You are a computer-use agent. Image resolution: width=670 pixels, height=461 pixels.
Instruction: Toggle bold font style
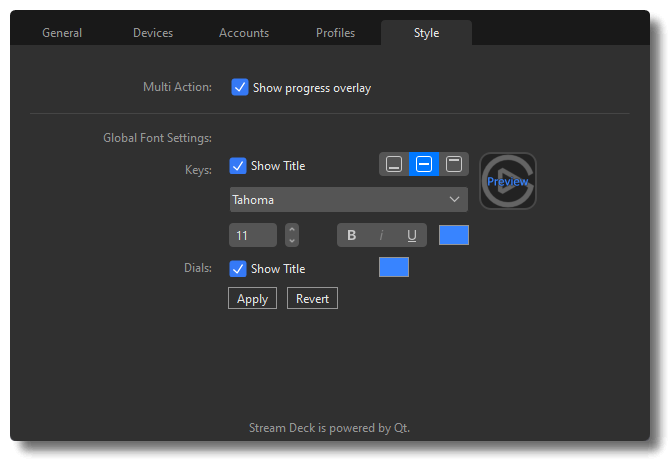coord(352,235)
